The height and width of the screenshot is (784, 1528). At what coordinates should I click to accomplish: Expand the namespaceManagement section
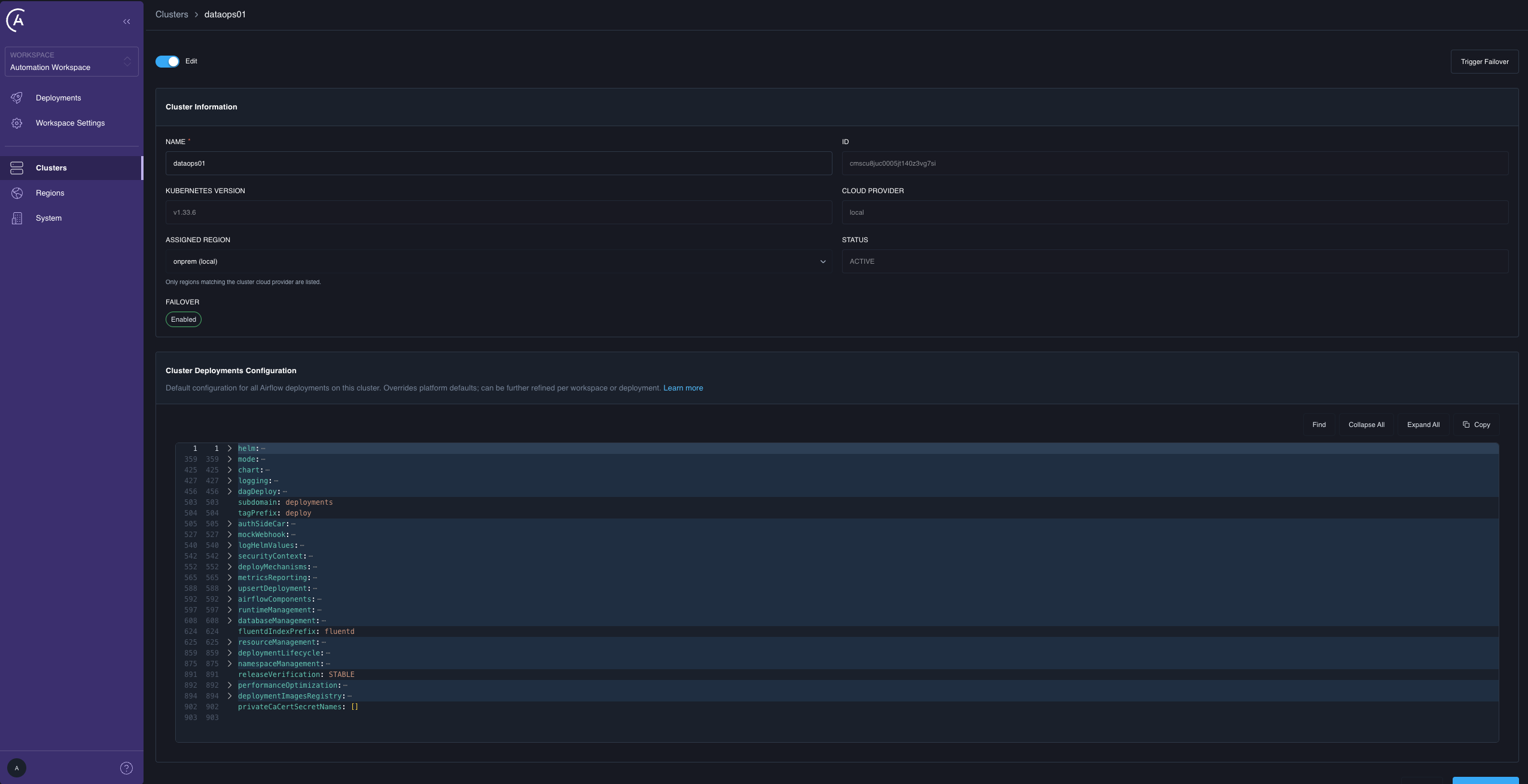point(230,664)
